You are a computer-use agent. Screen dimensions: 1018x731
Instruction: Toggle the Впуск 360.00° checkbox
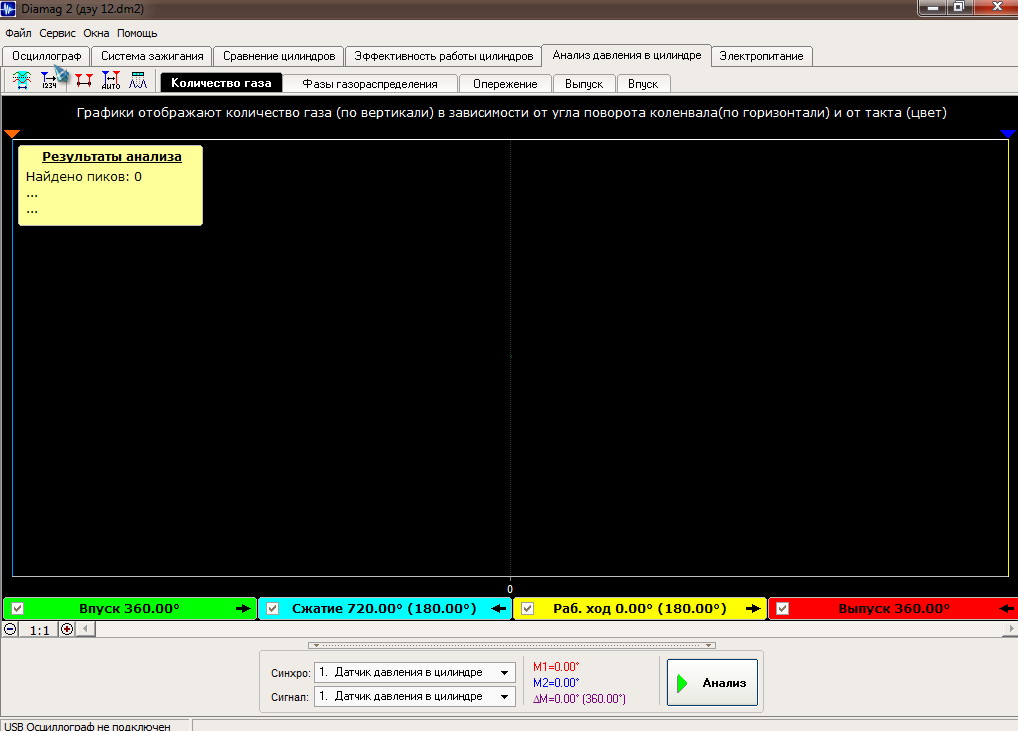(x=18, y=608)
